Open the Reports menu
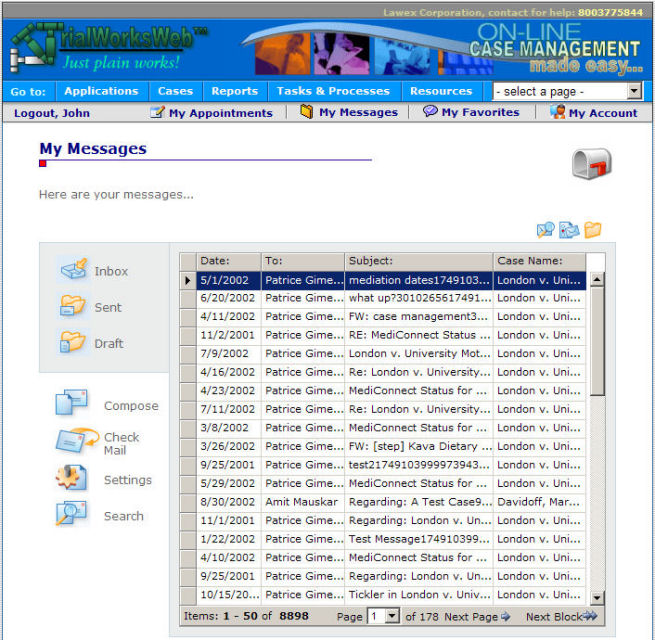The height and width of the screenshot is (640, 655). click(x=235, y=91)
